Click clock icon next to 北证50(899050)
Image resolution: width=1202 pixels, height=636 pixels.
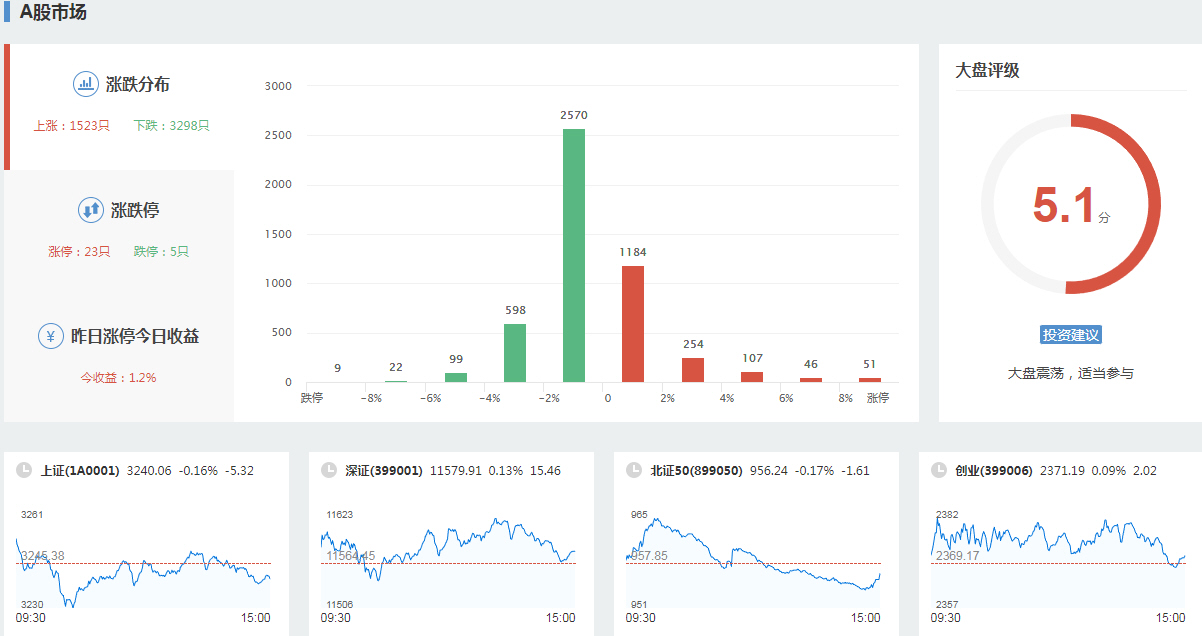click(634, 470)
